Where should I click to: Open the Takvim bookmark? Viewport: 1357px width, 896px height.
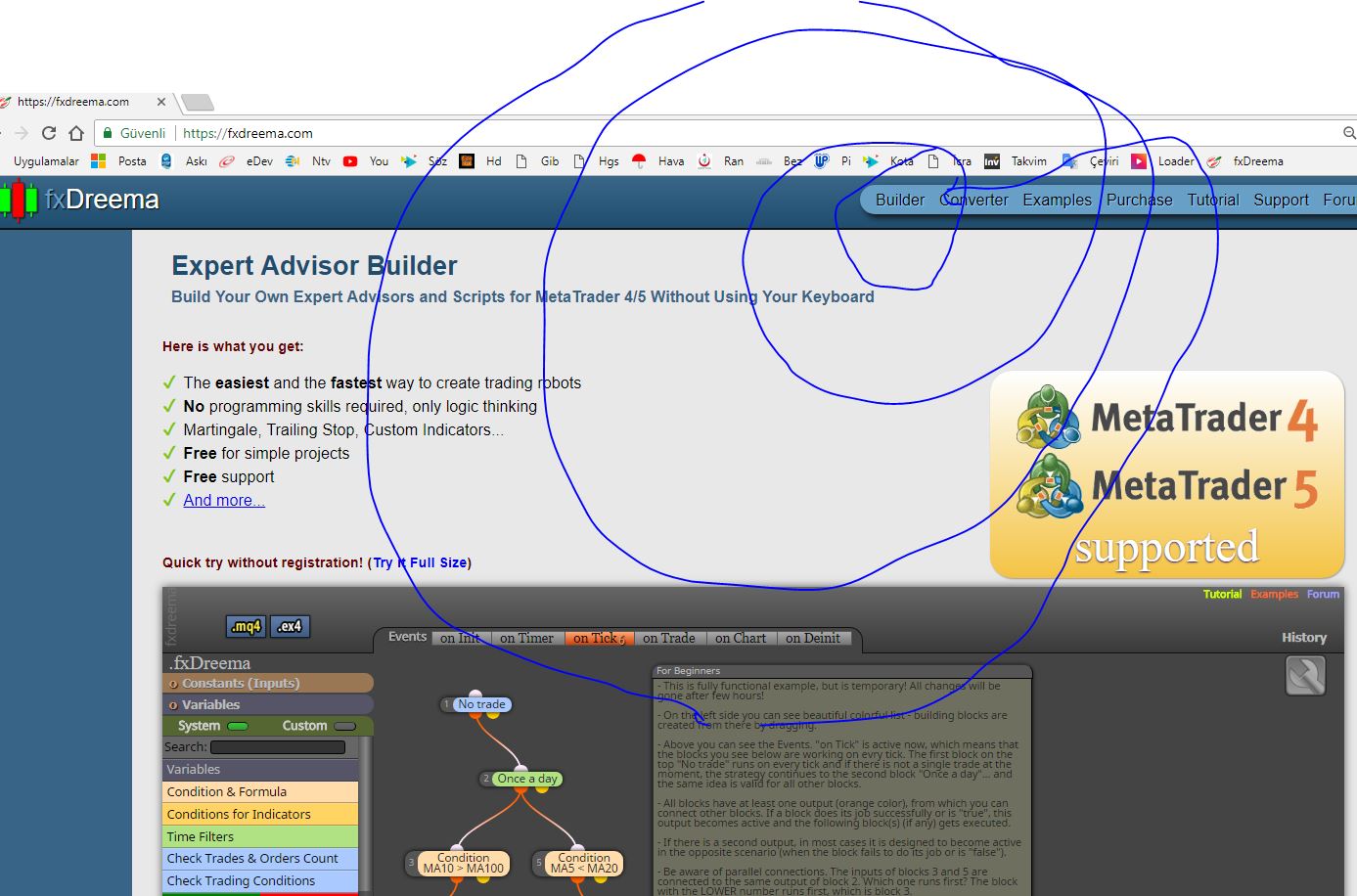1016,161
